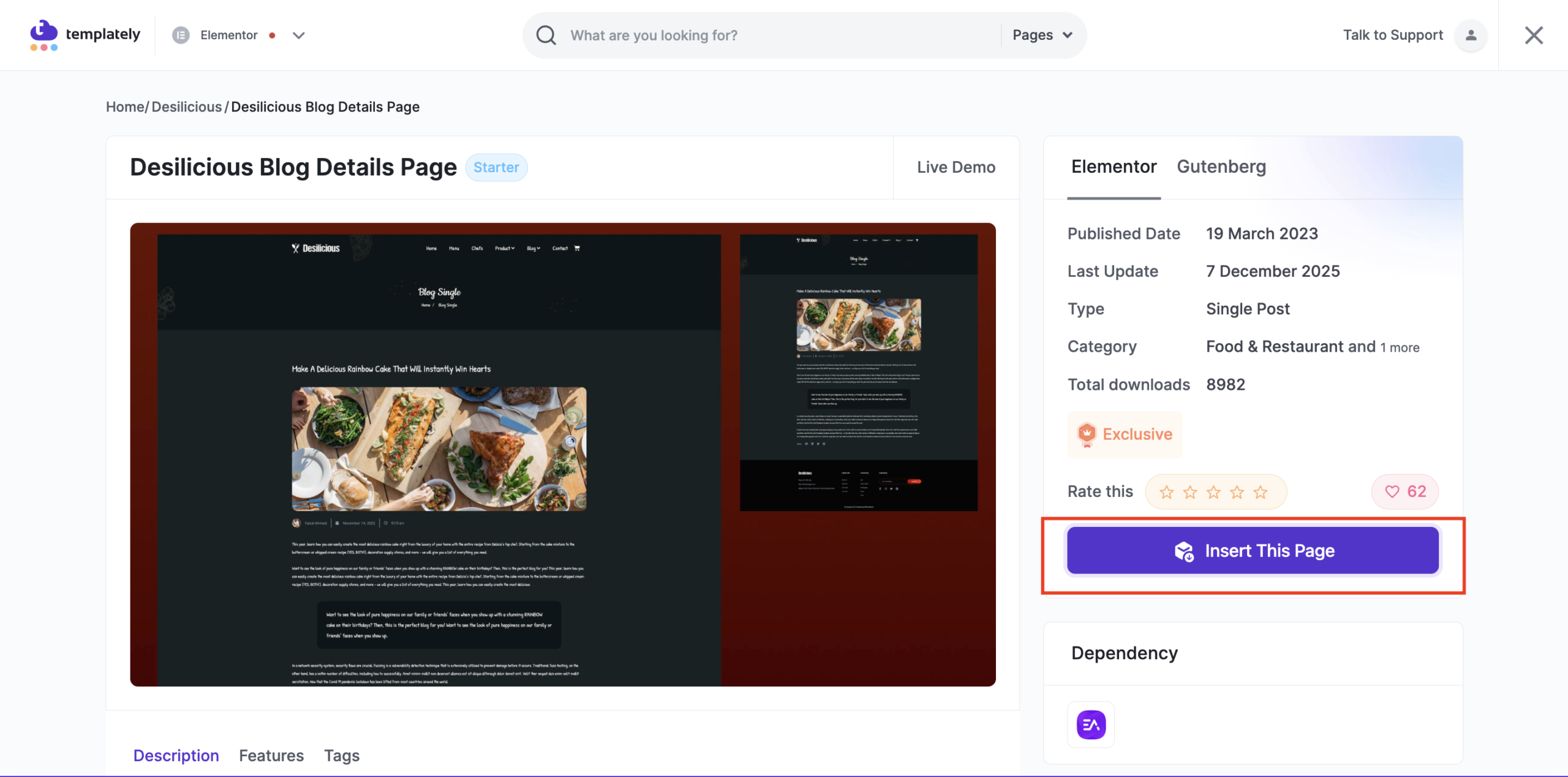
Task: Expand the Elementor platform dropdown chevron
Action: tap(298, 36)
